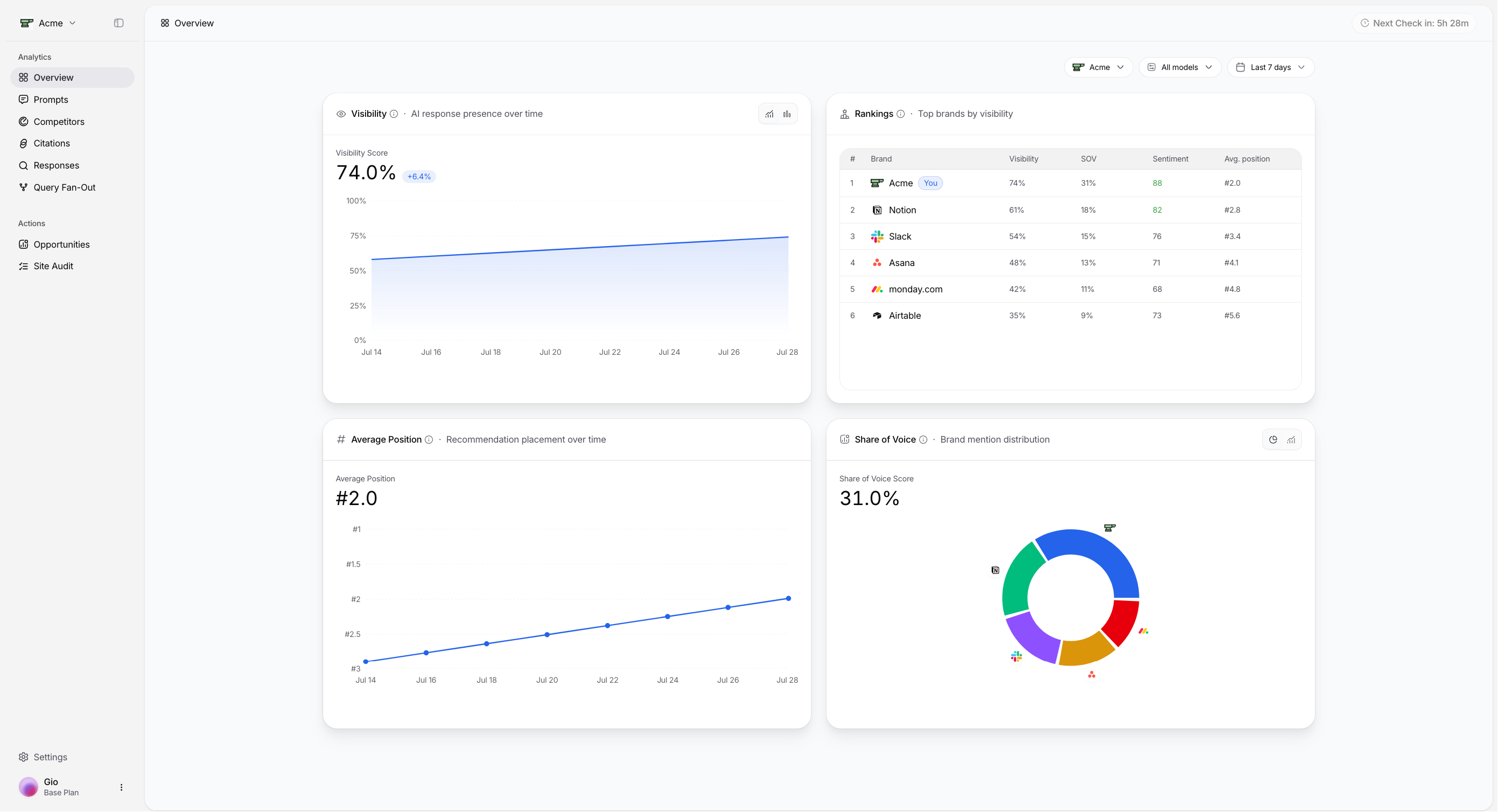The height and width of the screenshot is (812, 1498).
Task: Open Citations in the sidebar
Action: [72, 143]
